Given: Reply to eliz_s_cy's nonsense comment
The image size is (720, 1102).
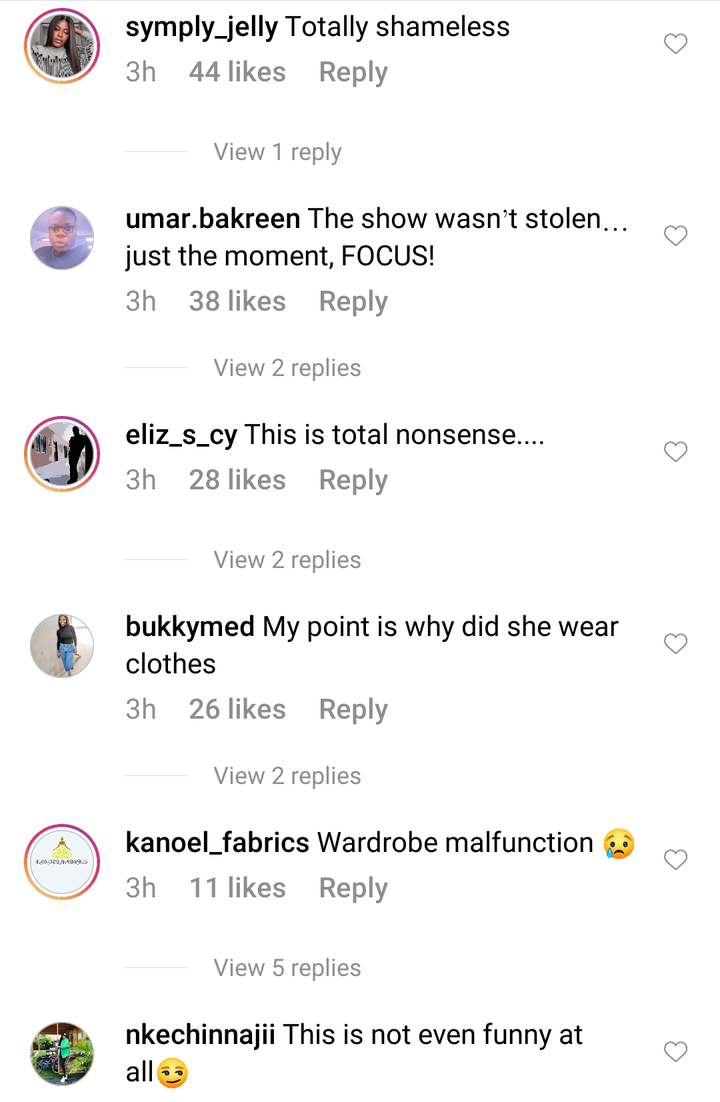Looking at the screenshot, I should click(x=353, y=481).
